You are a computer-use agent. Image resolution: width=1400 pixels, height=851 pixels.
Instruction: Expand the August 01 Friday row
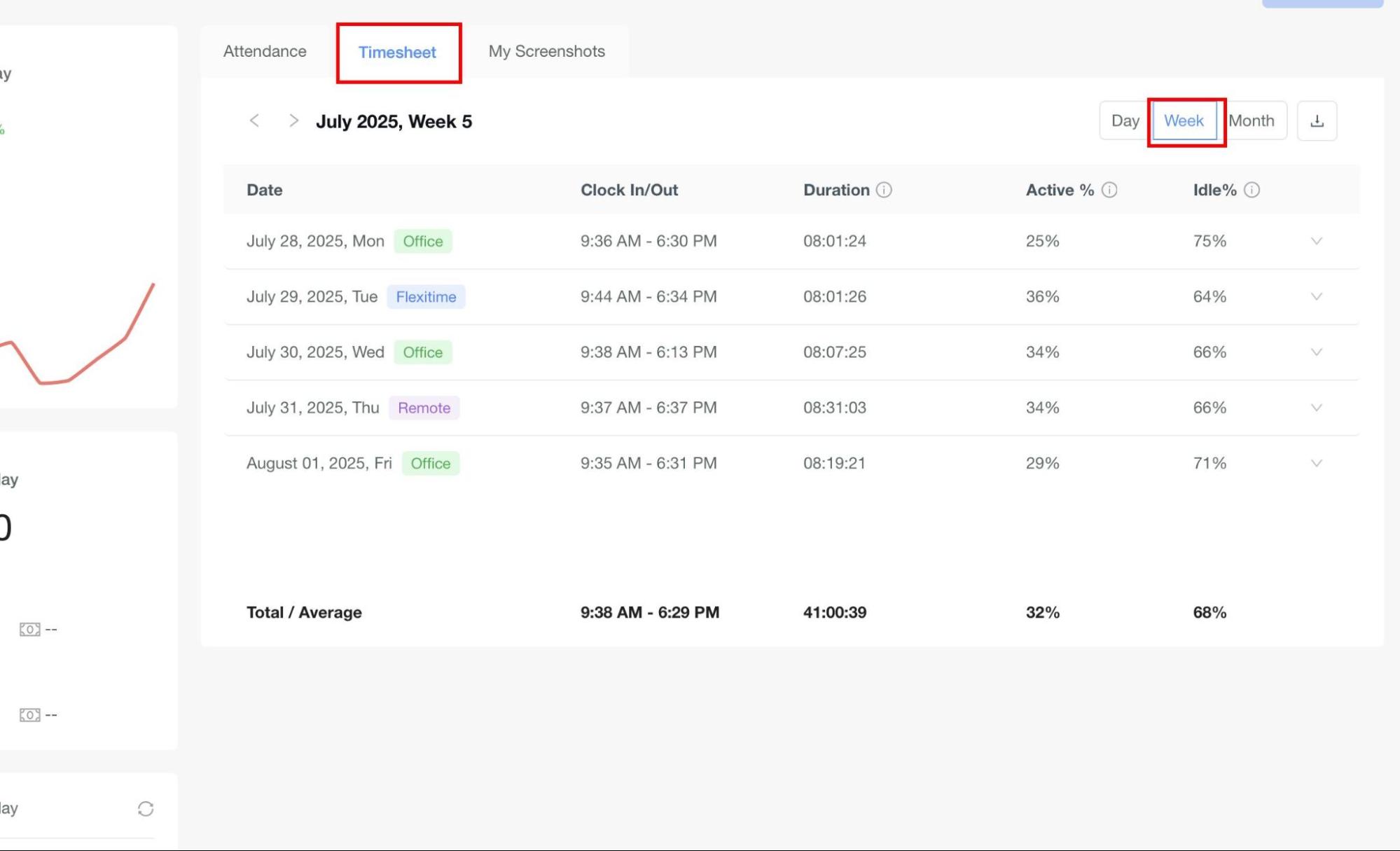tap(1316, 463)
